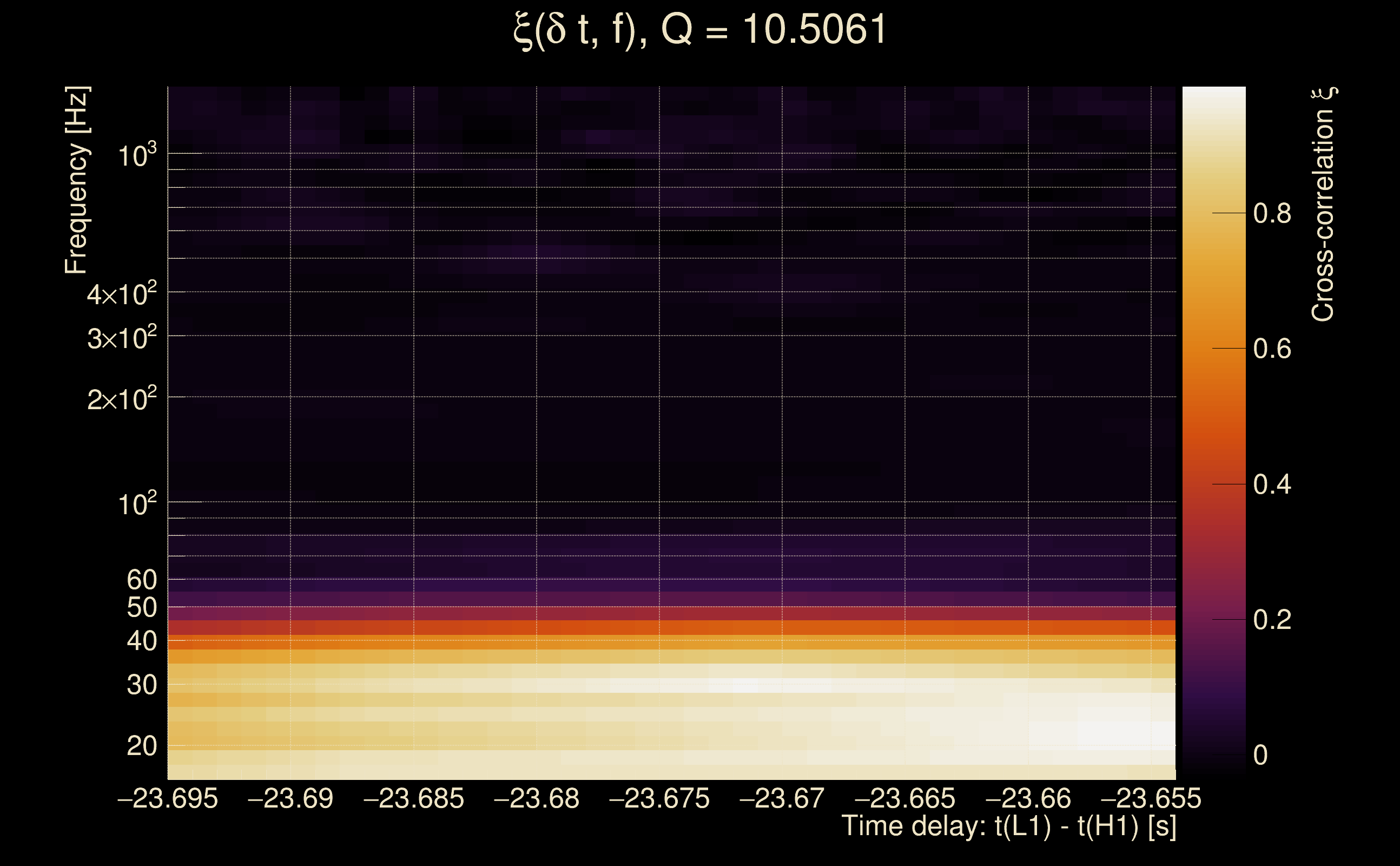The image size is (1400, 866).
Task: Click the –23.695 time axis tick label
Action: point(168,798)
